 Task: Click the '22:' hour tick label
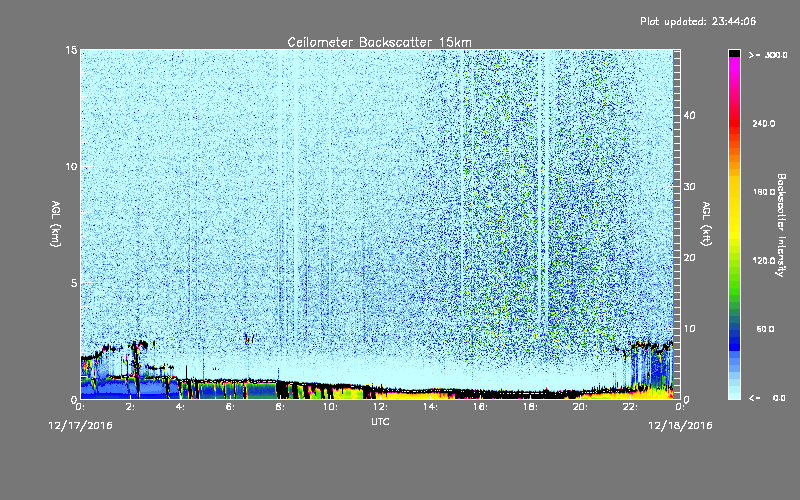pos(630,407)
